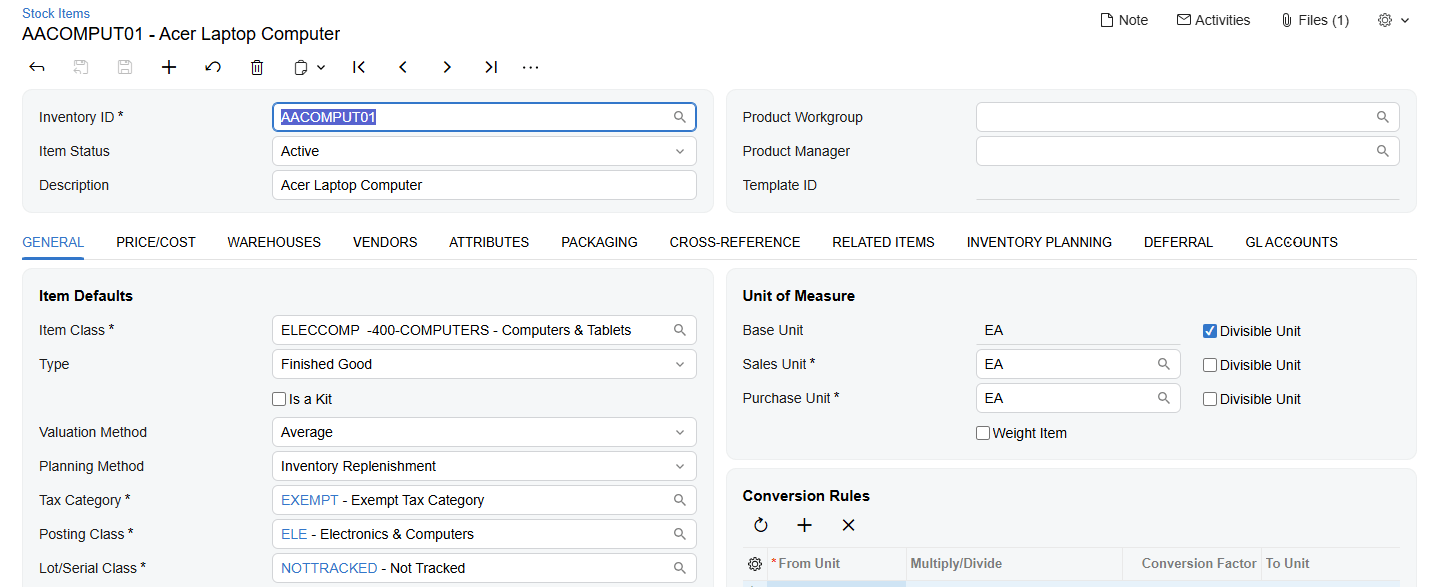Click the Save disk icon
This screenshot has height=587, width=1438.
[125, 67]
